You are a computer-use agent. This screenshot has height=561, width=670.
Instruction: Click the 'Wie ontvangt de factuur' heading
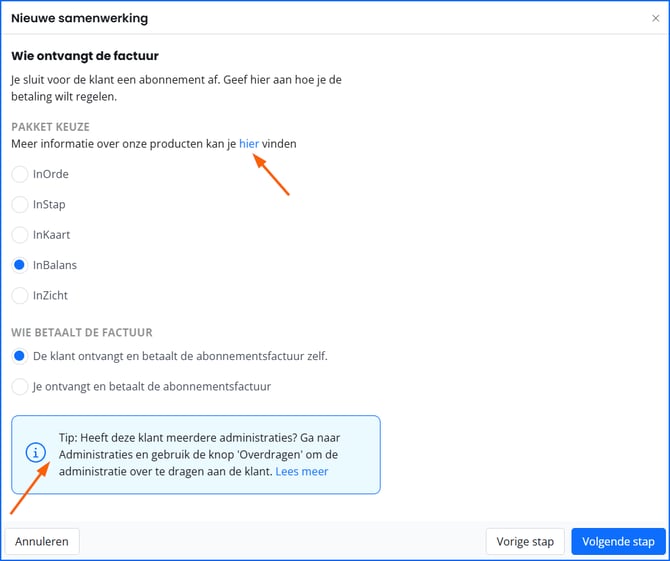pyautogui.click(x=85, y=56)
